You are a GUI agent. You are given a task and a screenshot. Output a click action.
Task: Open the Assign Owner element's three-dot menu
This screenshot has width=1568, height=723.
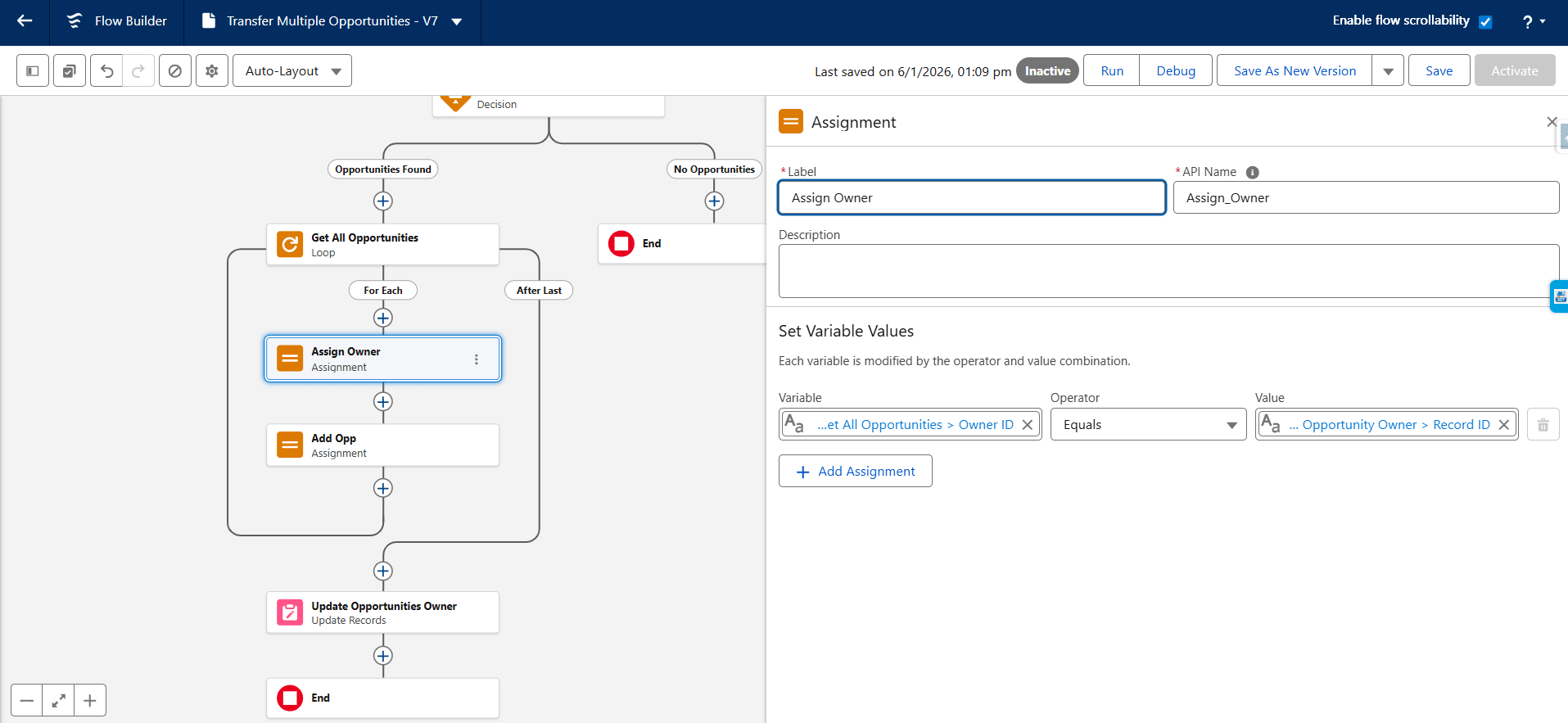(476, 359)
